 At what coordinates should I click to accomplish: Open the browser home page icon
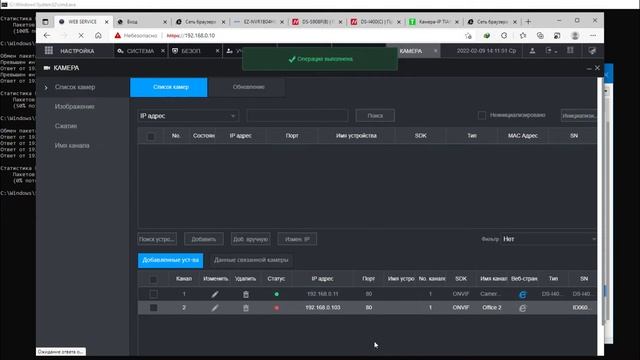[x=98, y=36]
